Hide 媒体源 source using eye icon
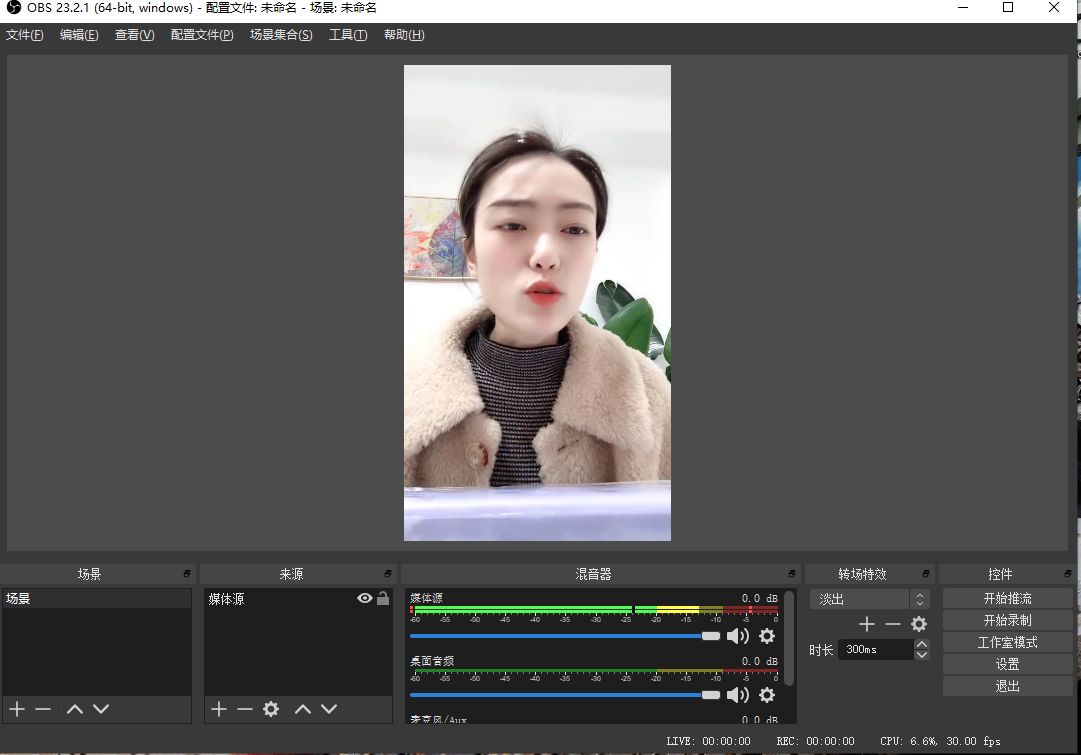Image resolution: width=1081 pixels, height=755 pixels. pyautogui.click(x=364, y=599)
